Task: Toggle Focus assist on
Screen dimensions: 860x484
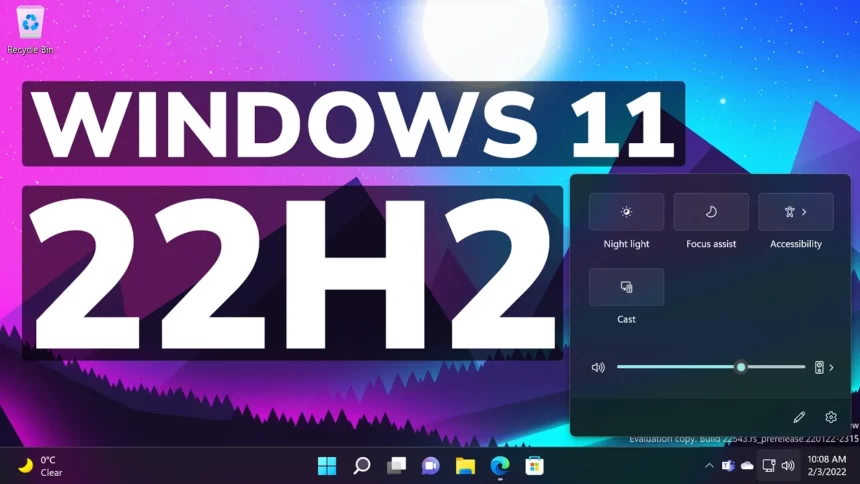Action: pos(711,212)
